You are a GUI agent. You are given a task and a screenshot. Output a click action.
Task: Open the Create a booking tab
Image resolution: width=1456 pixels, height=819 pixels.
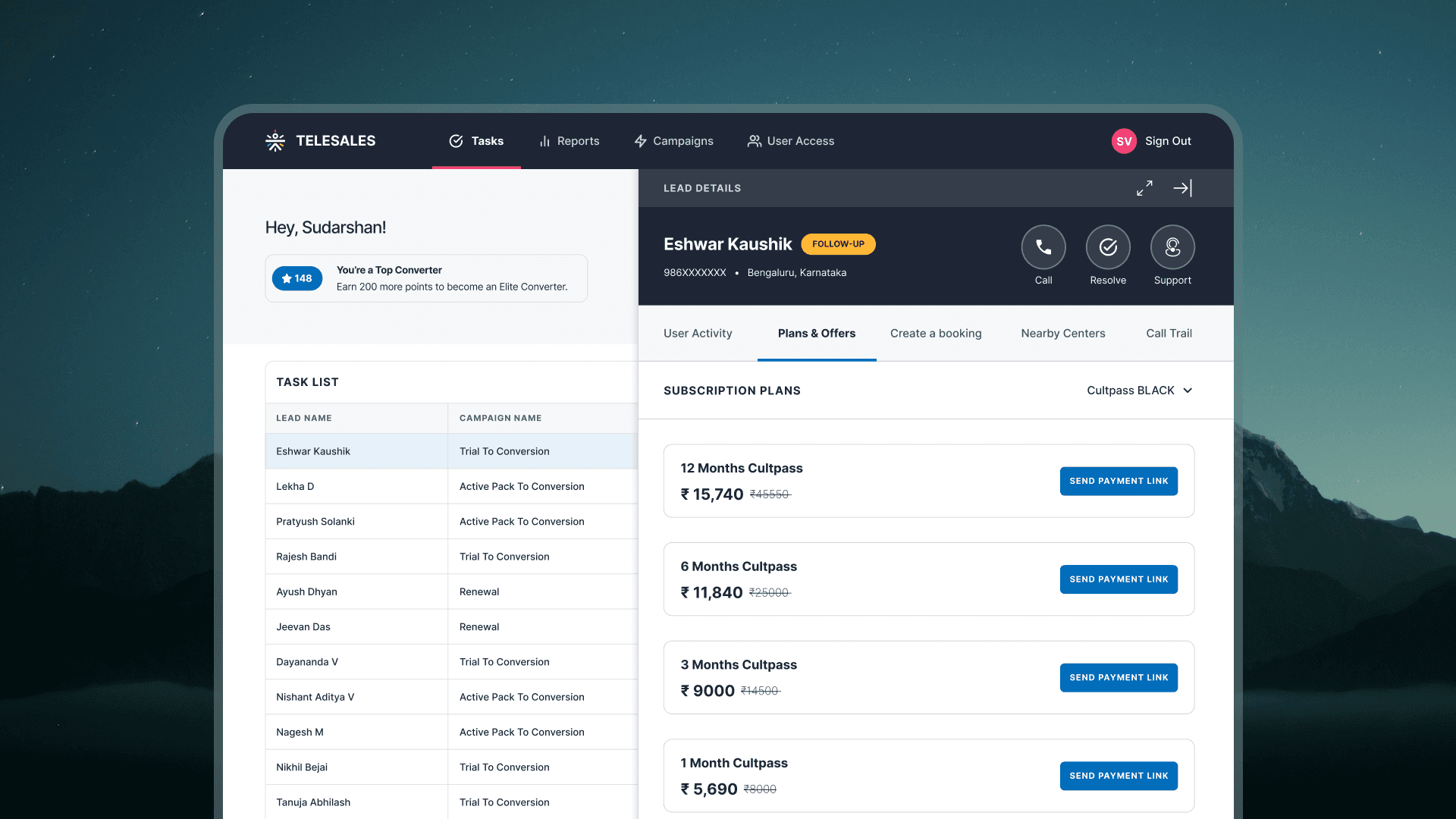click(x=936, y=334)
